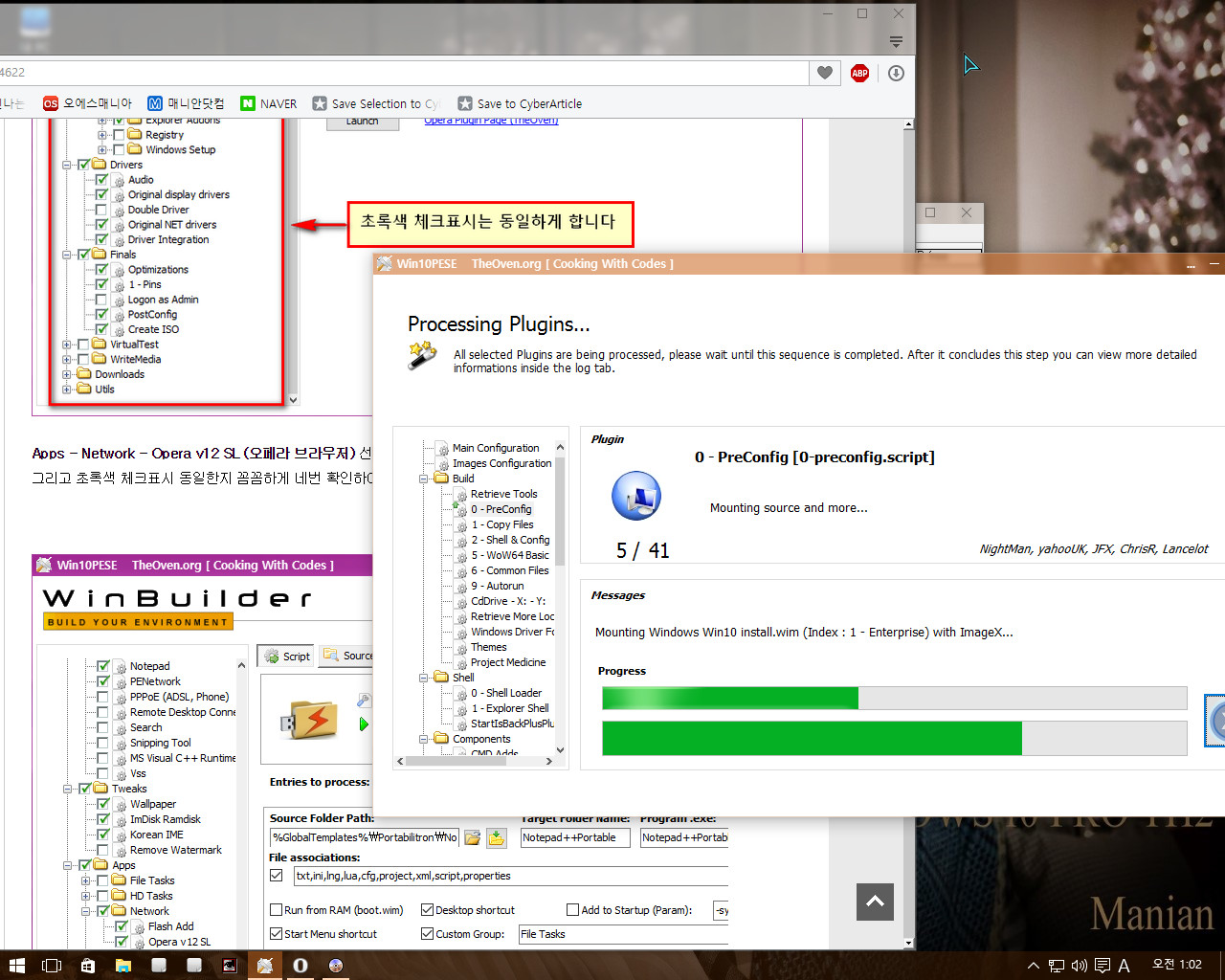Click the download folder icon

coord(496,837)
